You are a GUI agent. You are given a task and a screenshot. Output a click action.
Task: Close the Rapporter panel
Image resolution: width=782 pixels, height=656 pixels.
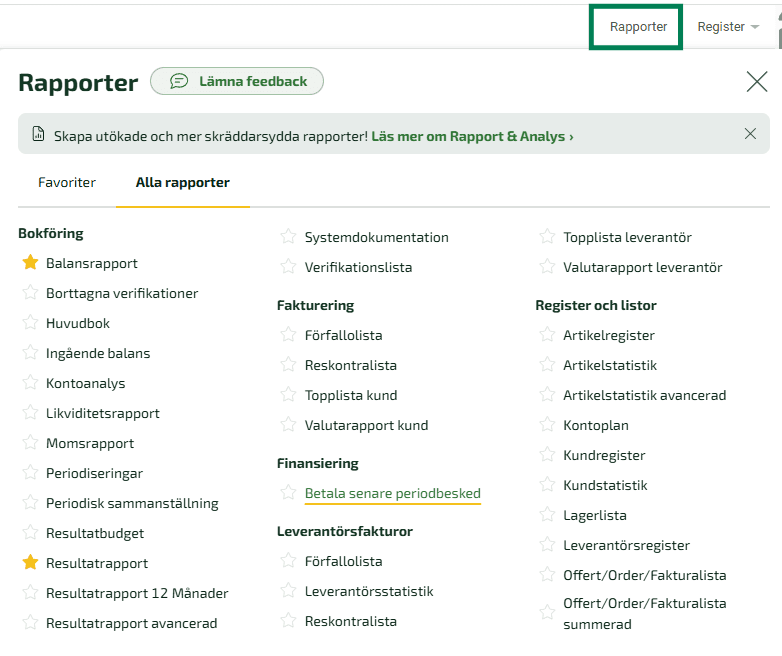pos(757,81)
